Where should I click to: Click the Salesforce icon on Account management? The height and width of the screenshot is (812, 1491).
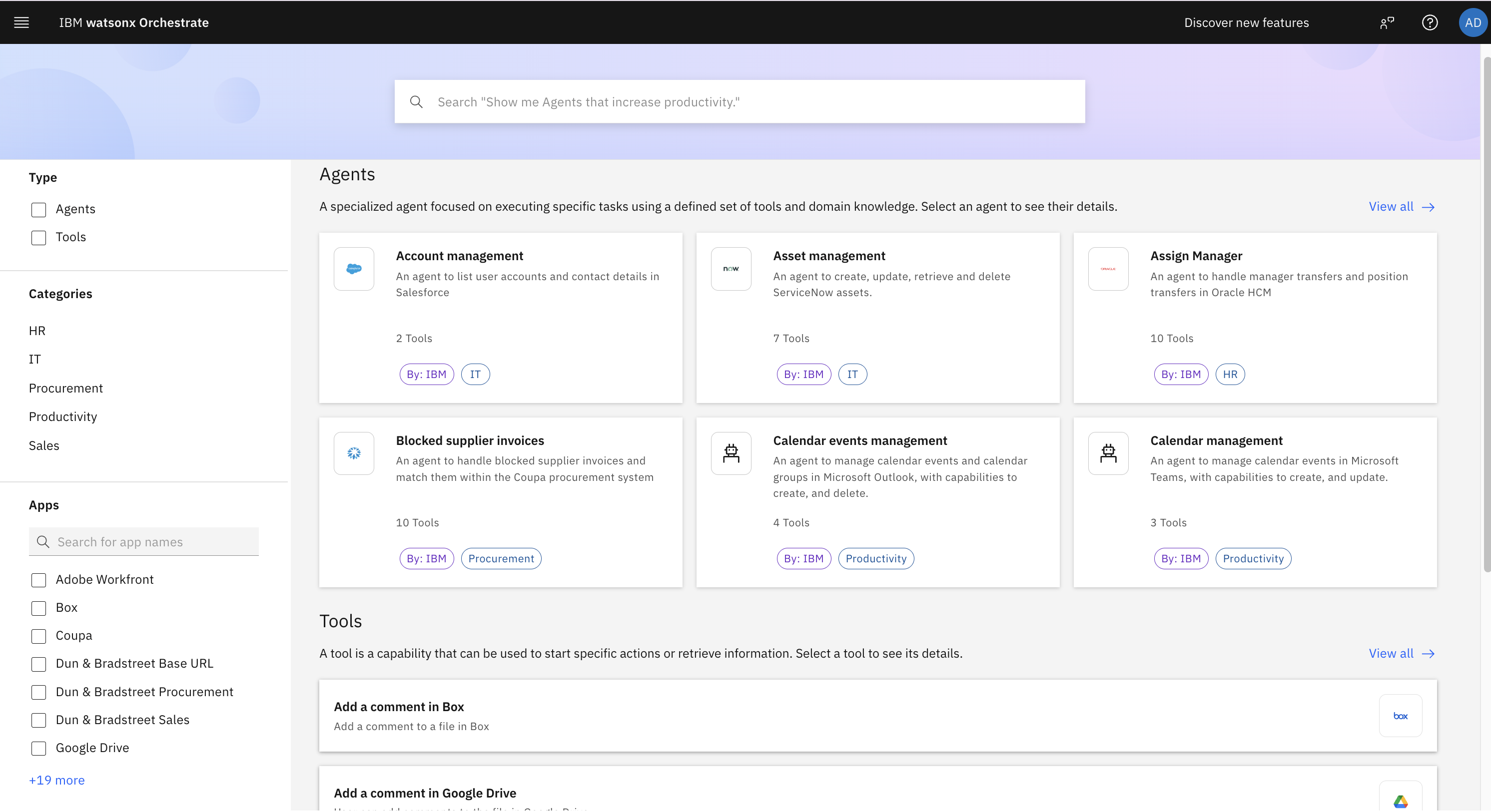pos(354,269)
